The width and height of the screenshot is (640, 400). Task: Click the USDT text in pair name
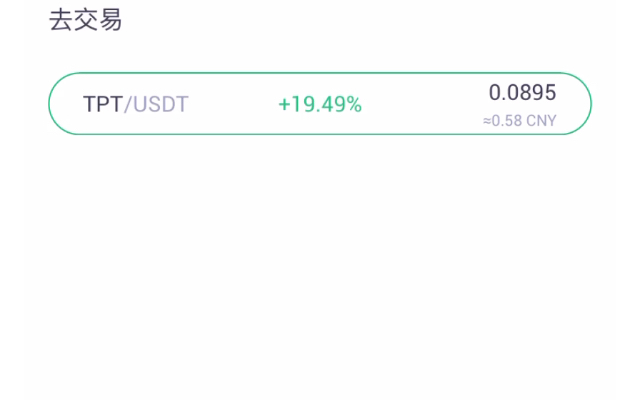[161, 104]
